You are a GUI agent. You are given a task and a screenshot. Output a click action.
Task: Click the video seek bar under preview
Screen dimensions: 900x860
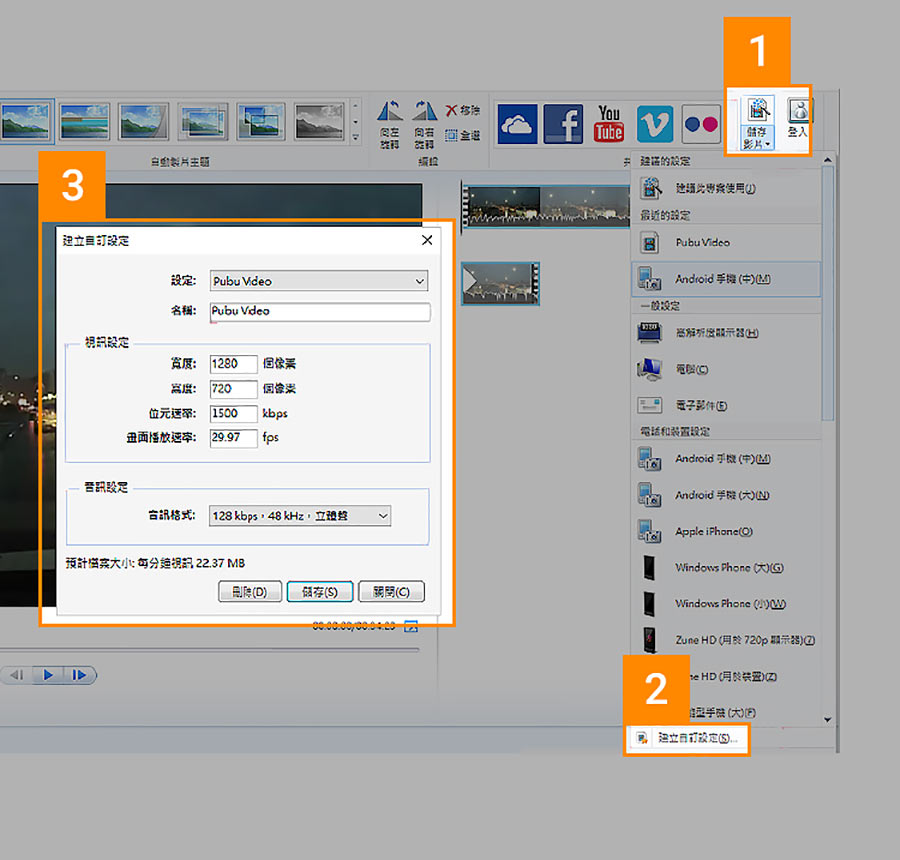(210, 650)
